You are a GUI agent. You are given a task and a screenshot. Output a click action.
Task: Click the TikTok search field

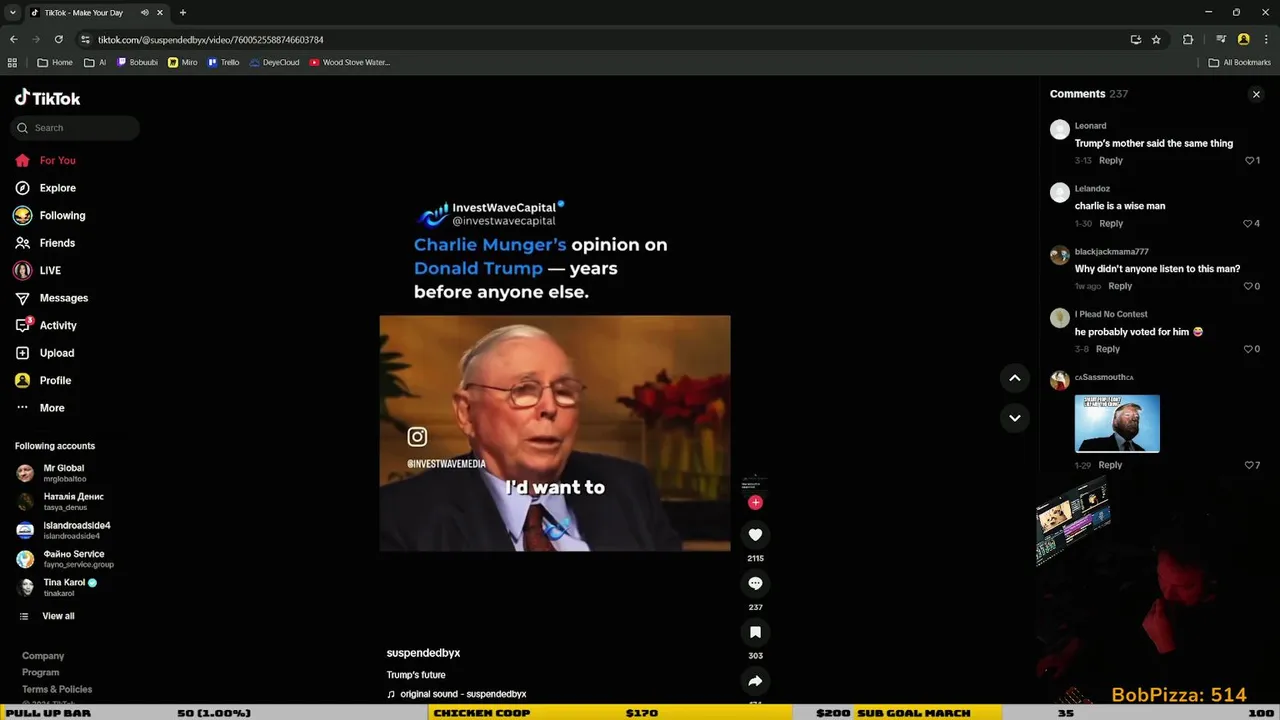(75, 128)
